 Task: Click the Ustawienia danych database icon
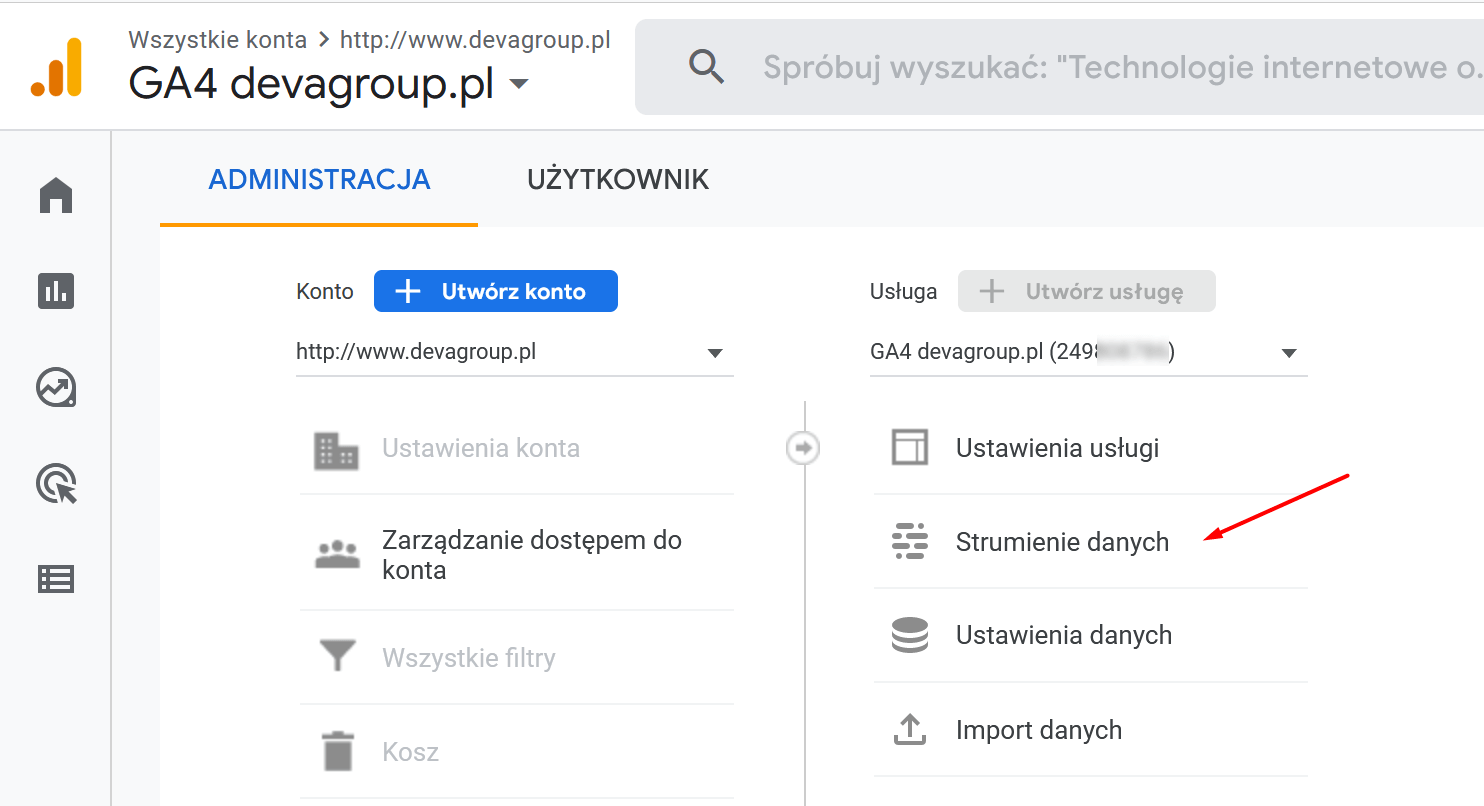[910, 635]
